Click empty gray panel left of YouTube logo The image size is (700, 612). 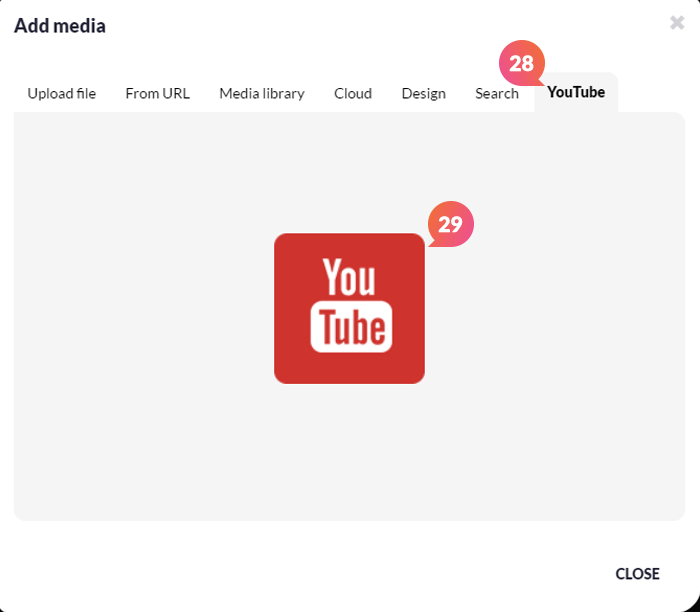pos(140,310)
